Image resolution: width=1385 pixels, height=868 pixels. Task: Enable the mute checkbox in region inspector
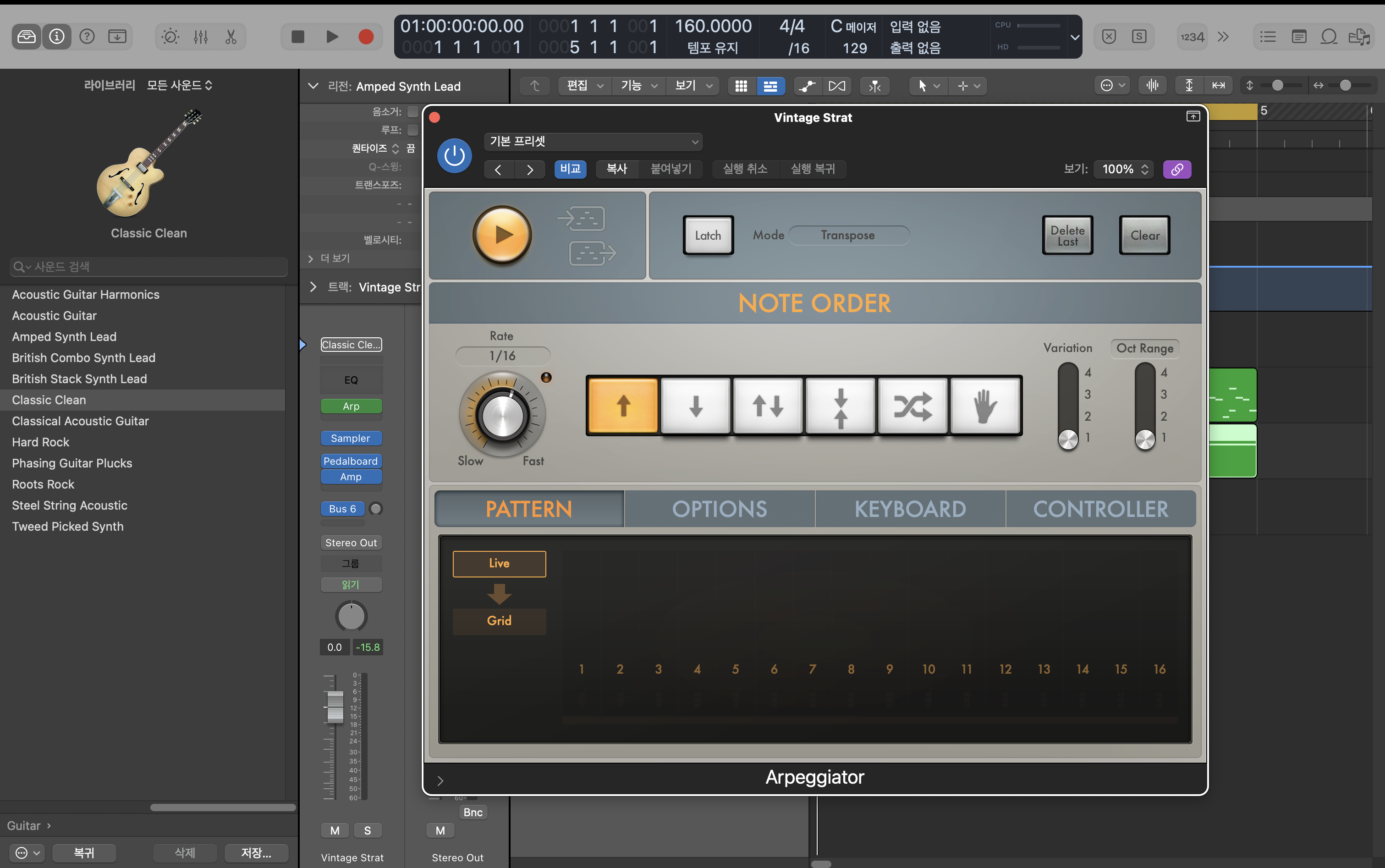[x=412, y=111]
